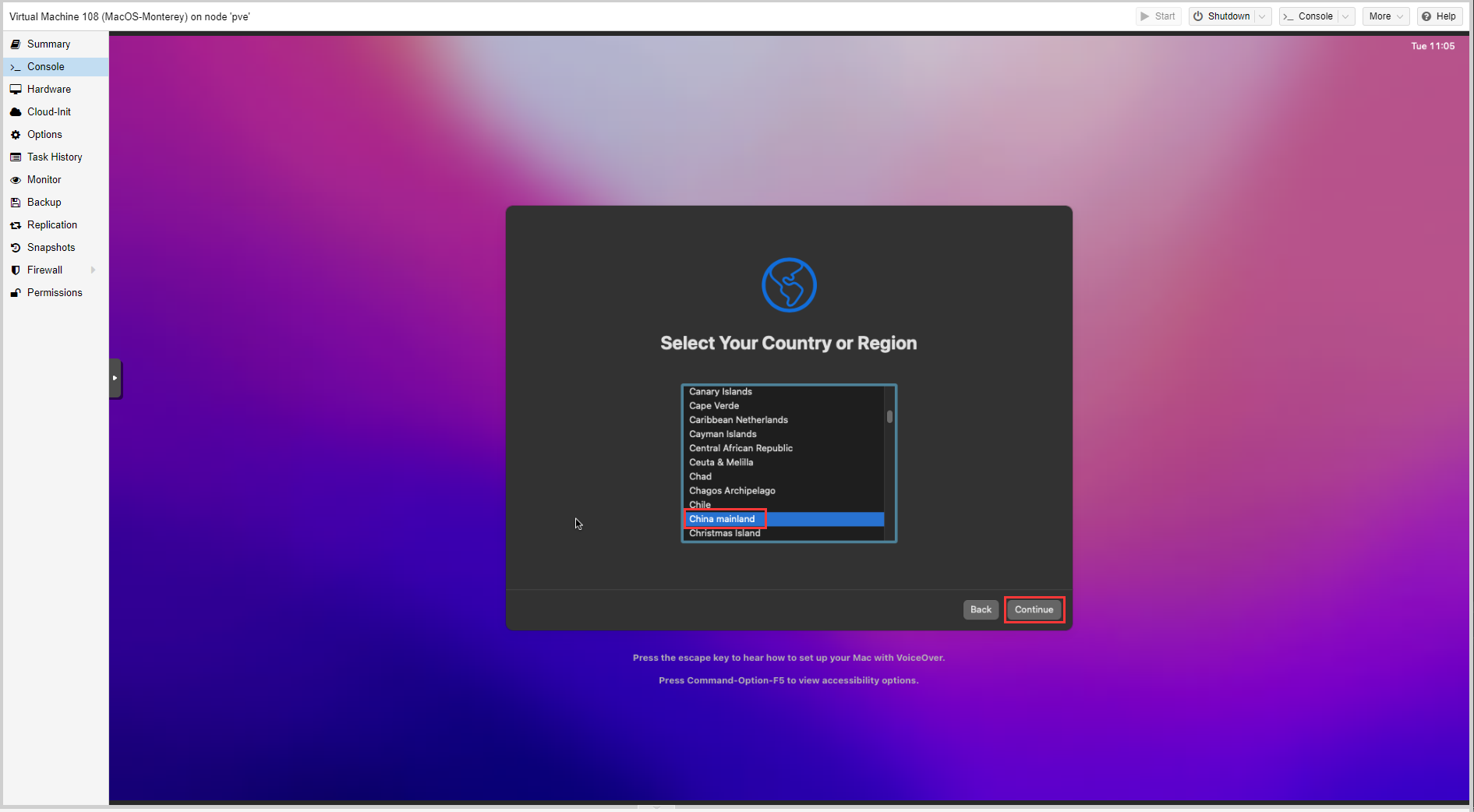This screenshot has width=1474, height=812.
Task: Click the Backup floppy disk icon
Action: [16, 203]
